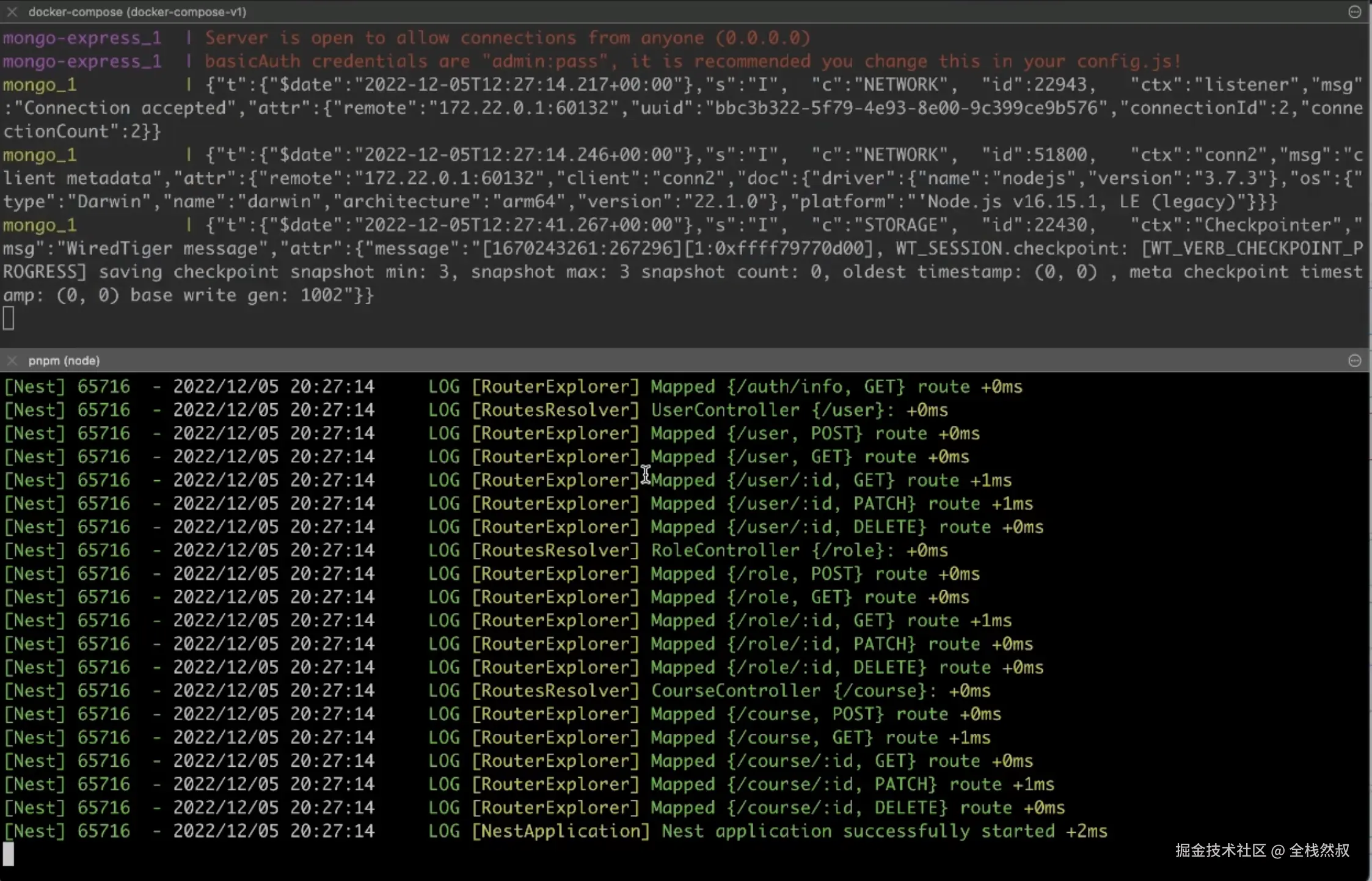The image size is (1372, 881).
Task: Click the empty cursor box in docker-compose pane
Action: tap(9, 318)
